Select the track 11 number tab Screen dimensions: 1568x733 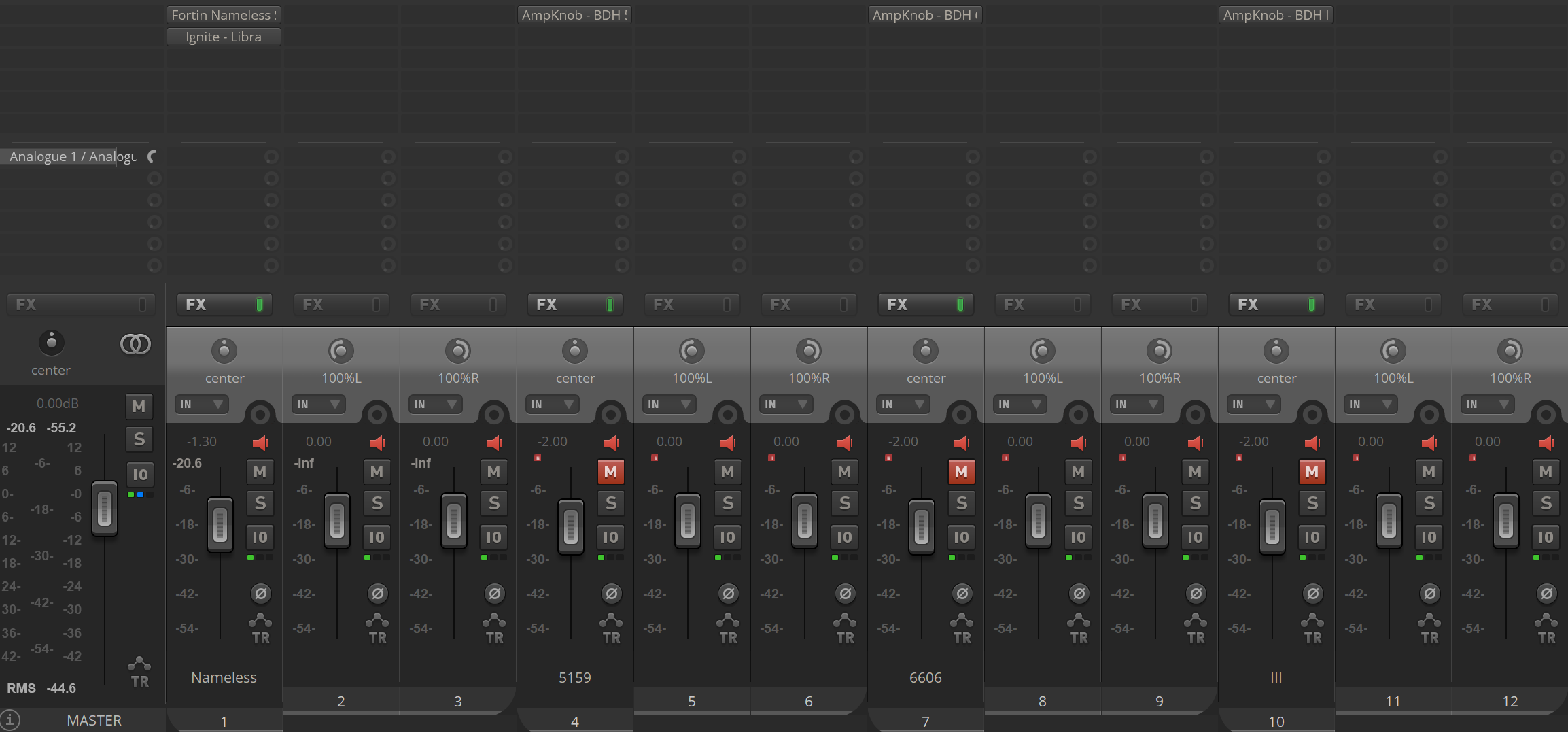[1393, 701]
